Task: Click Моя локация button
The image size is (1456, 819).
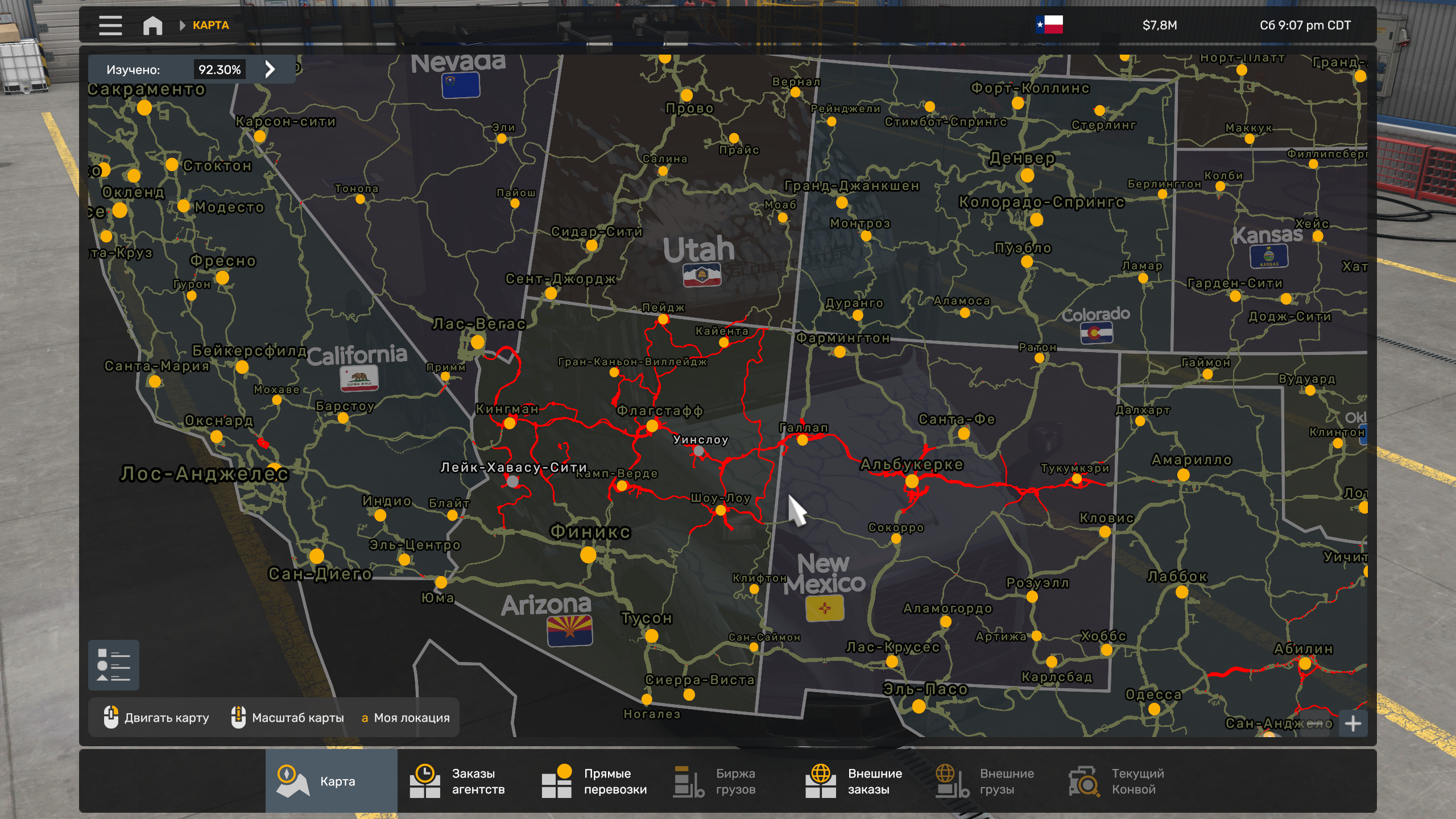Action: coord(405,718)
